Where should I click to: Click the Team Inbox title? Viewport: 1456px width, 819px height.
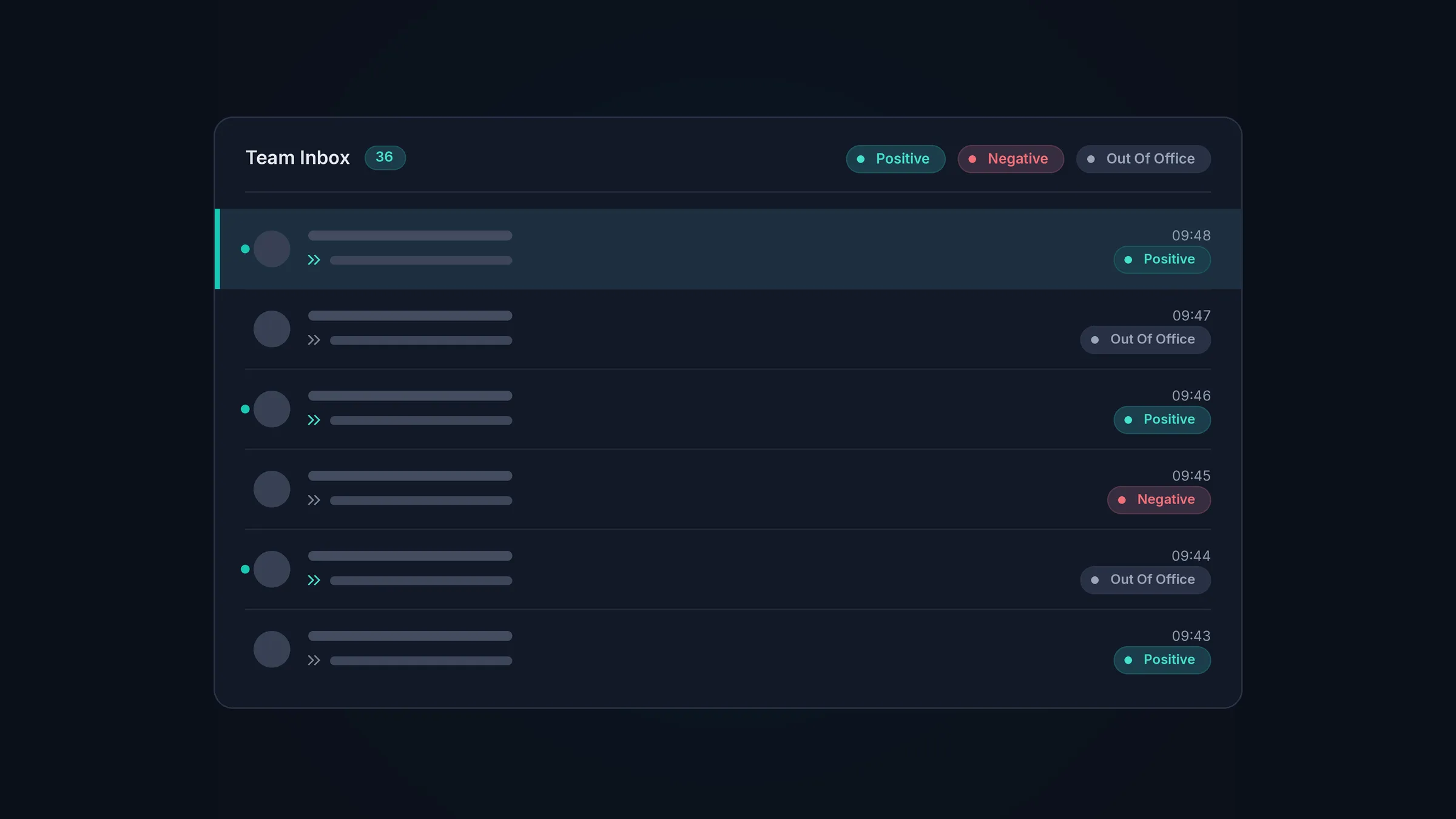pos(298,158)
